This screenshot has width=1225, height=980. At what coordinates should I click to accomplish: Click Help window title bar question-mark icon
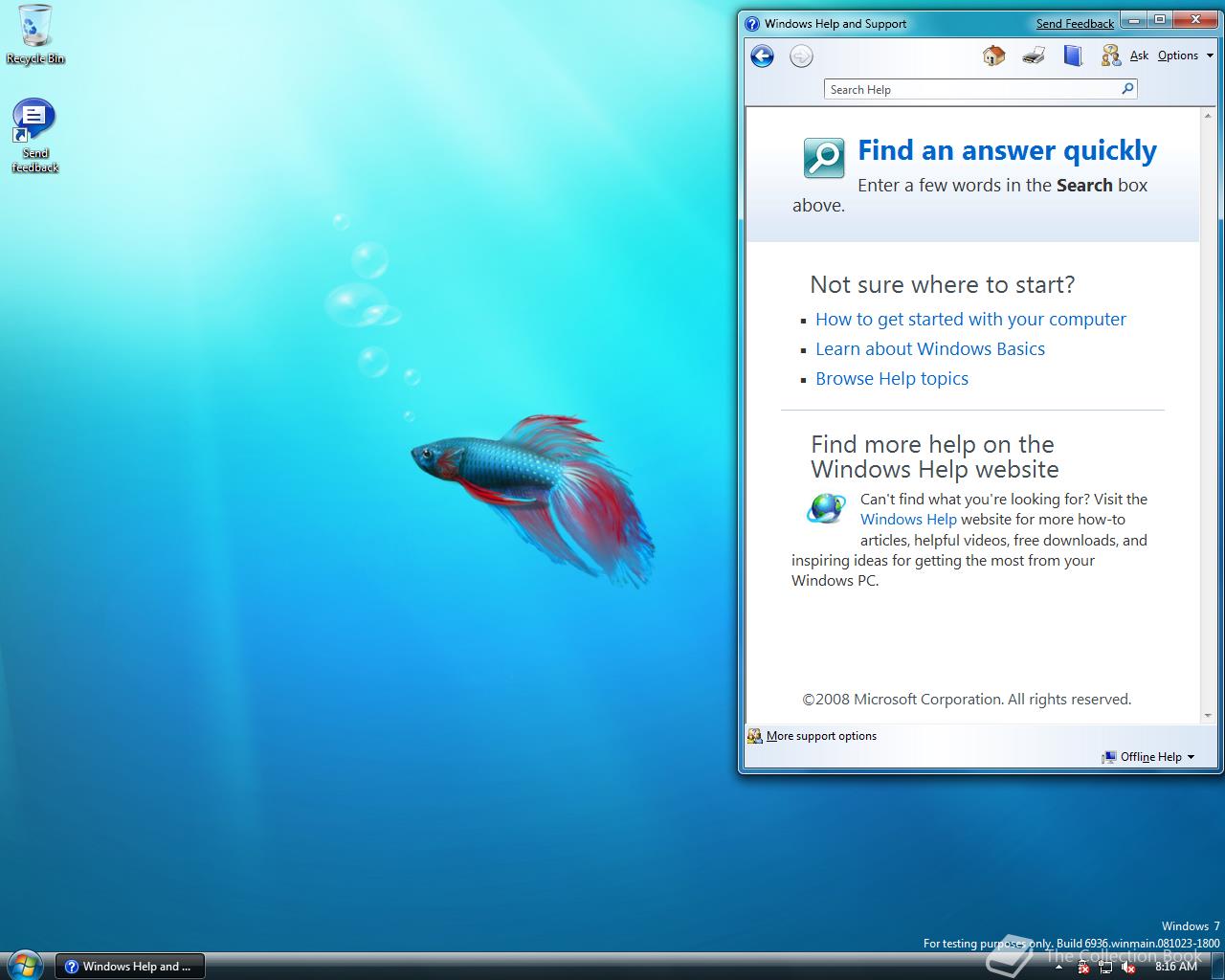pyautogui.click(x=752, y=24)
